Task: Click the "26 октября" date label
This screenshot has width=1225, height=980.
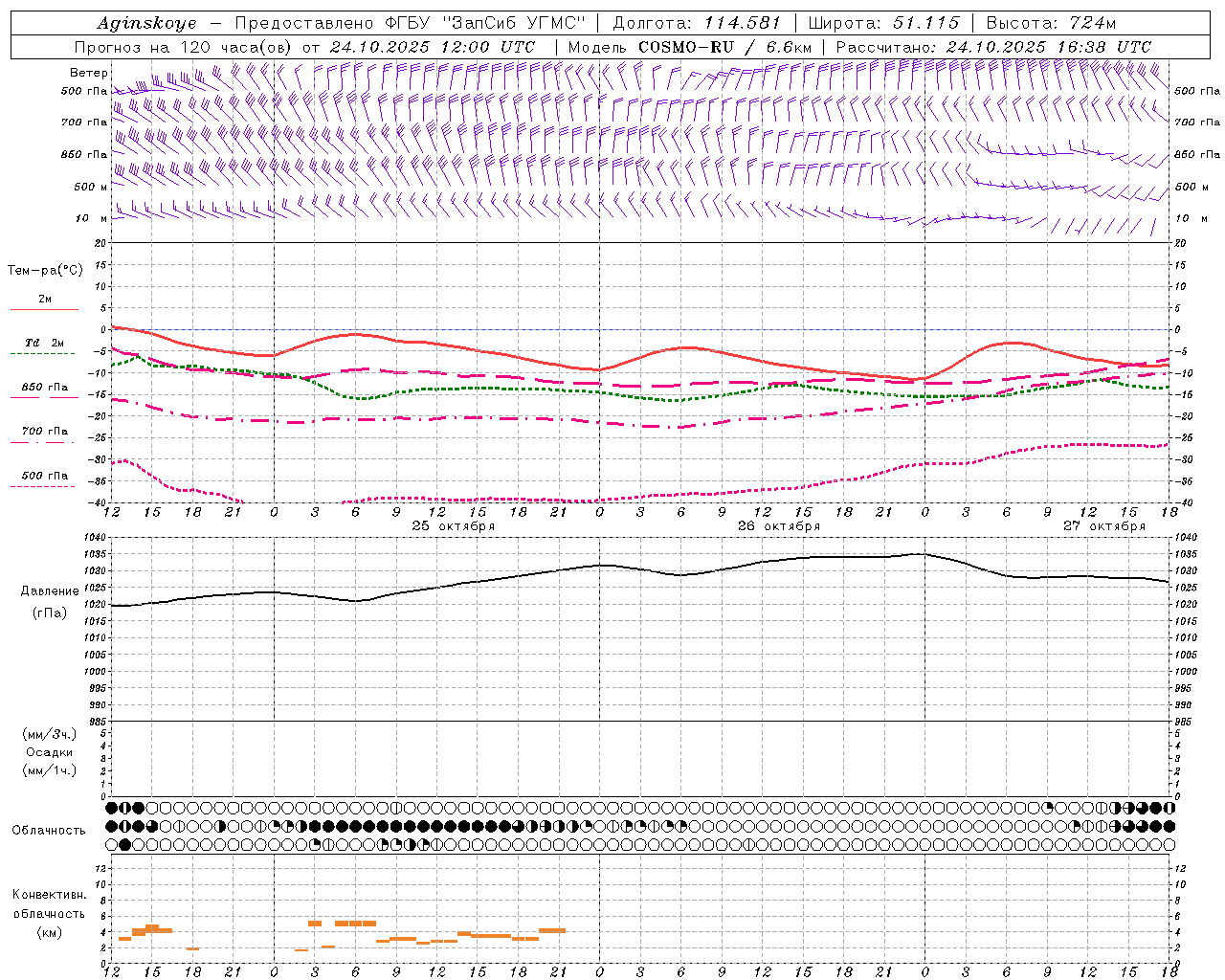Action: (x=779, y=526)
